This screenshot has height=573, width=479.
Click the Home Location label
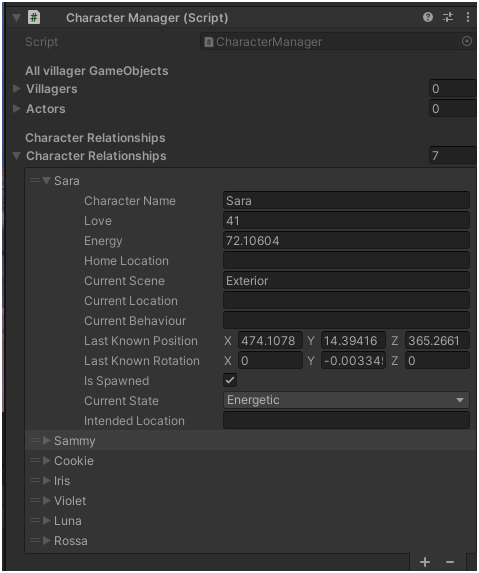[126, 261]
